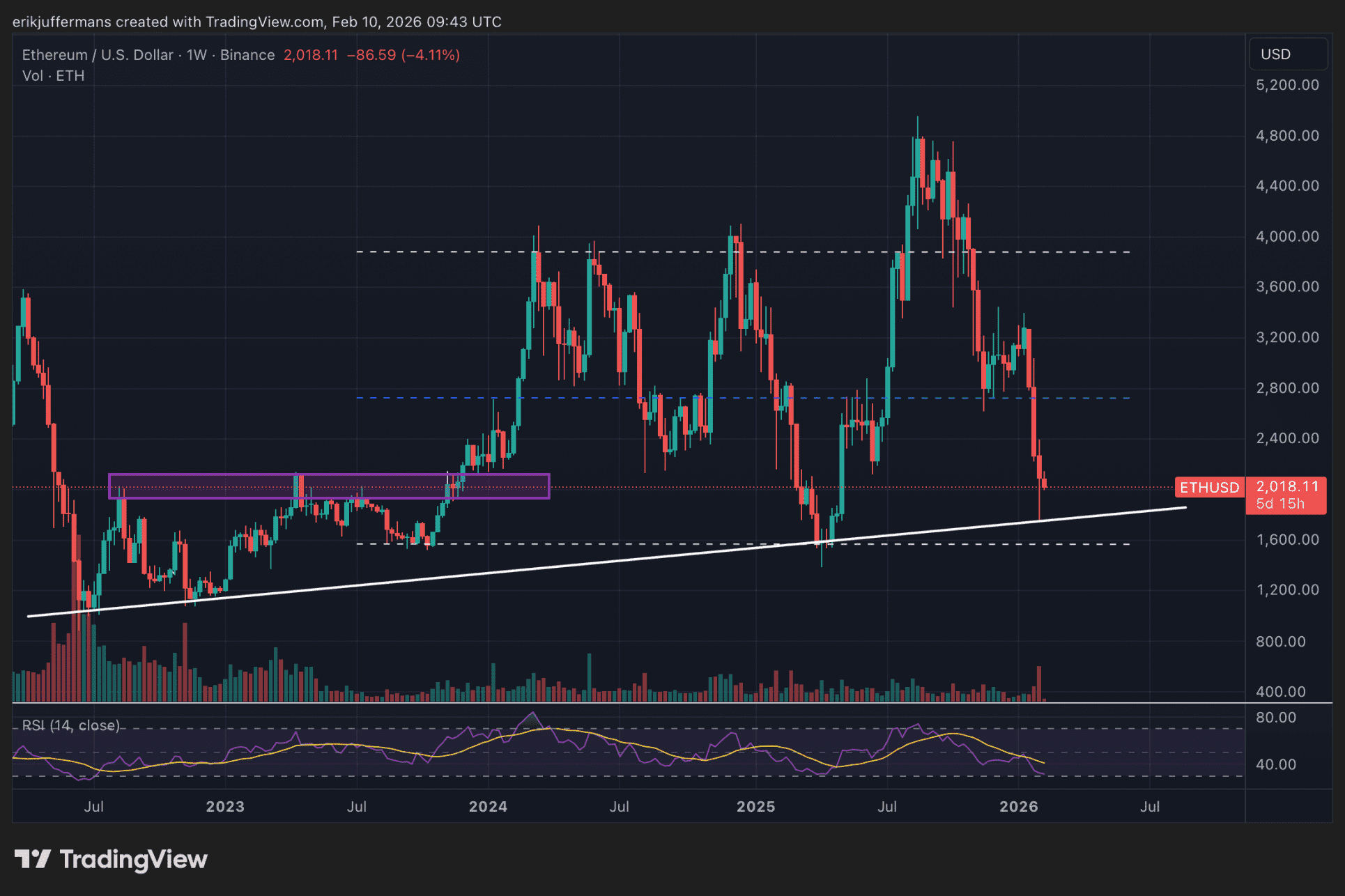Select the Vol · ETH indicator label
Image resolution: width=1345 pixels, height=896 pixels.
pyautogui.click(x=53, y=76)
